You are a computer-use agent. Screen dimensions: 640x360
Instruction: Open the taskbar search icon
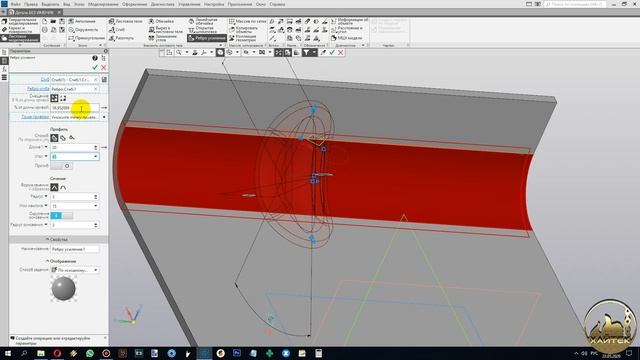pos(24,353)
